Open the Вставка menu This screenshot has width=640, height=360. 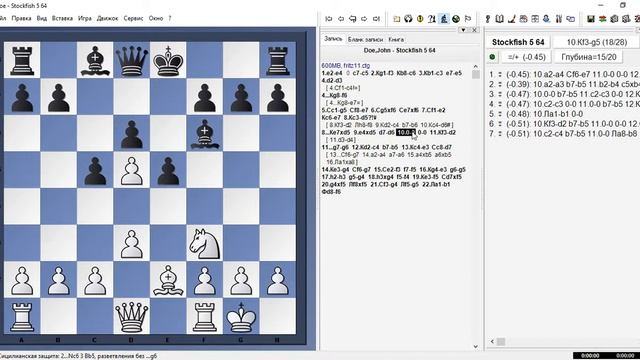pos(62,18)
